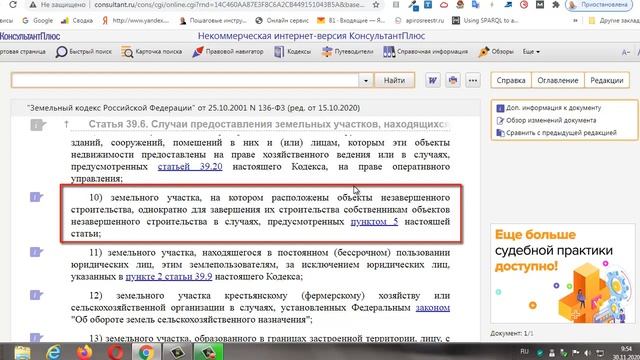Click the article heading 'Статья 39.6'

coord(269,124)
